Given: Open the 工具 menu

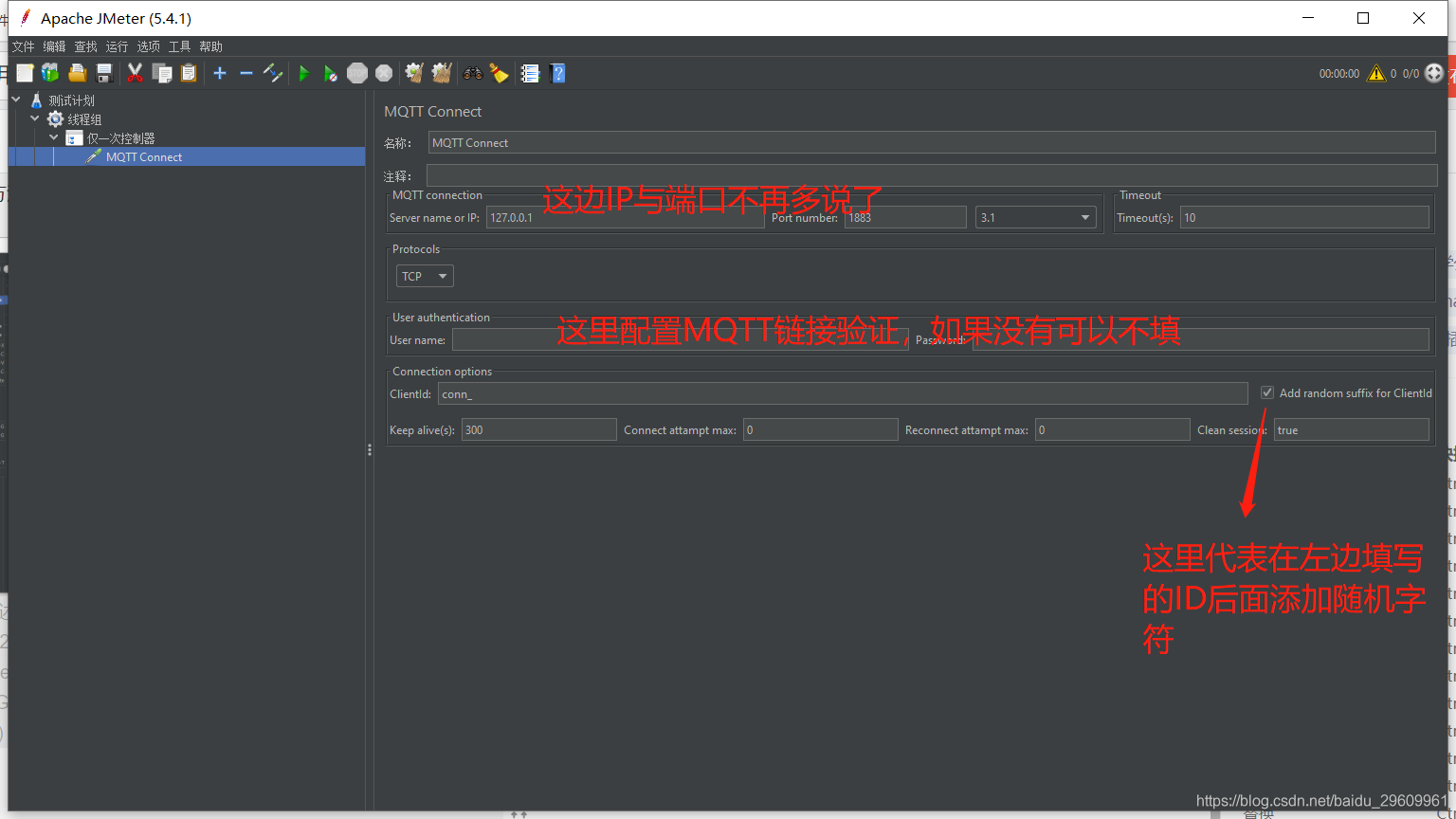Looking at the screenshot, I should pyautogui.click(x=179, y=45).
